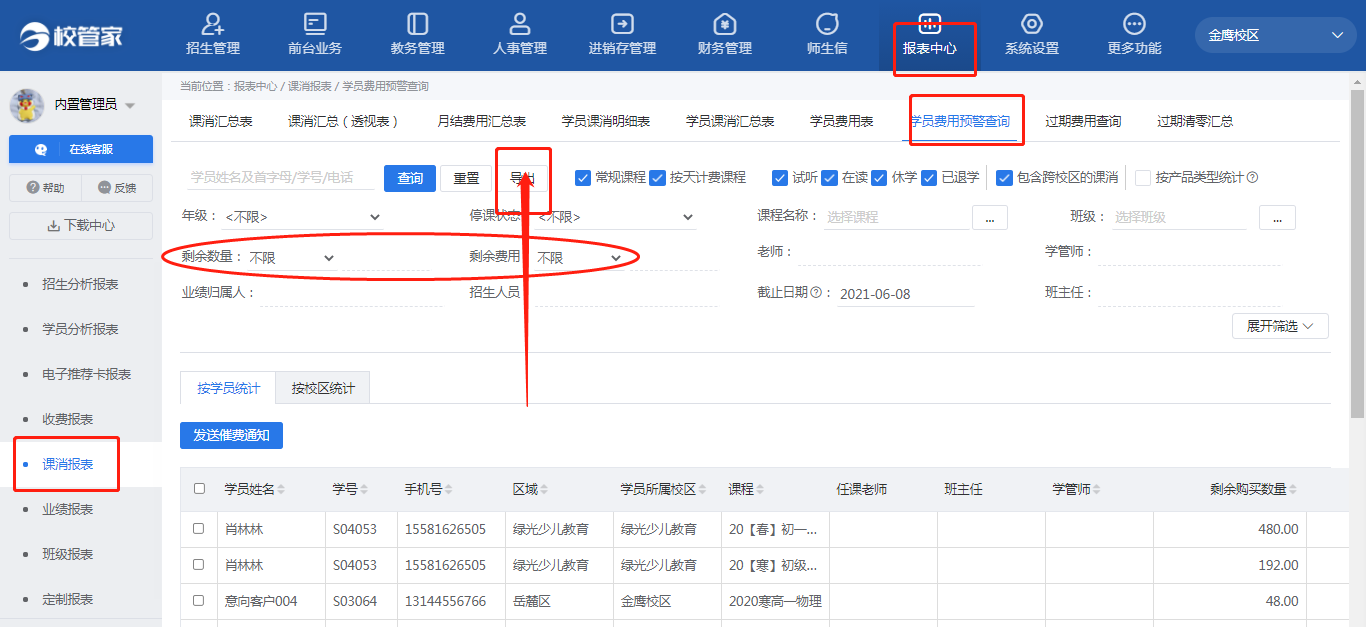Expand 内置管理员 user menu arrow
Image resolution: width=1366 pixels, height=627 pixels.
pos(130,106)
